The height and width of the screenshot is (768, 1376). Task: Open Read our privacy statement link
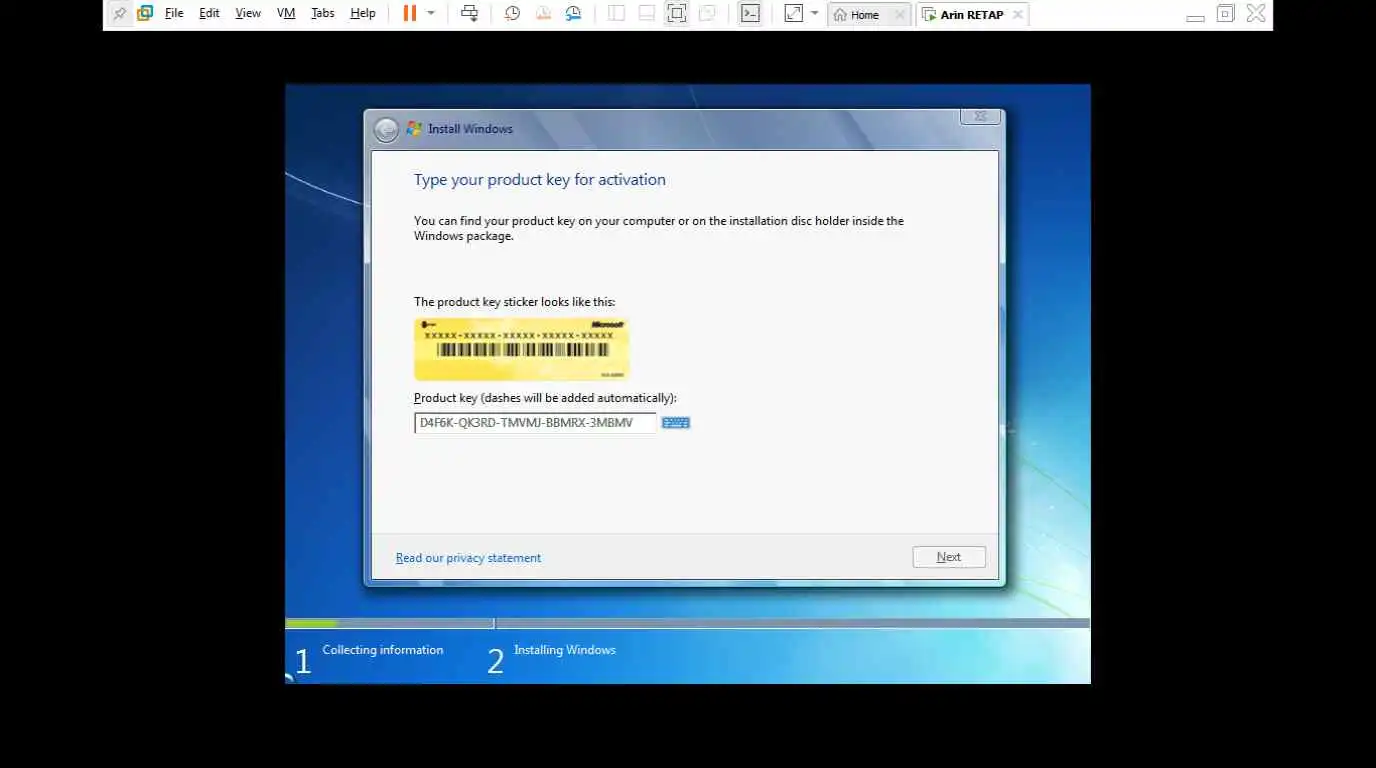[468, 558]
